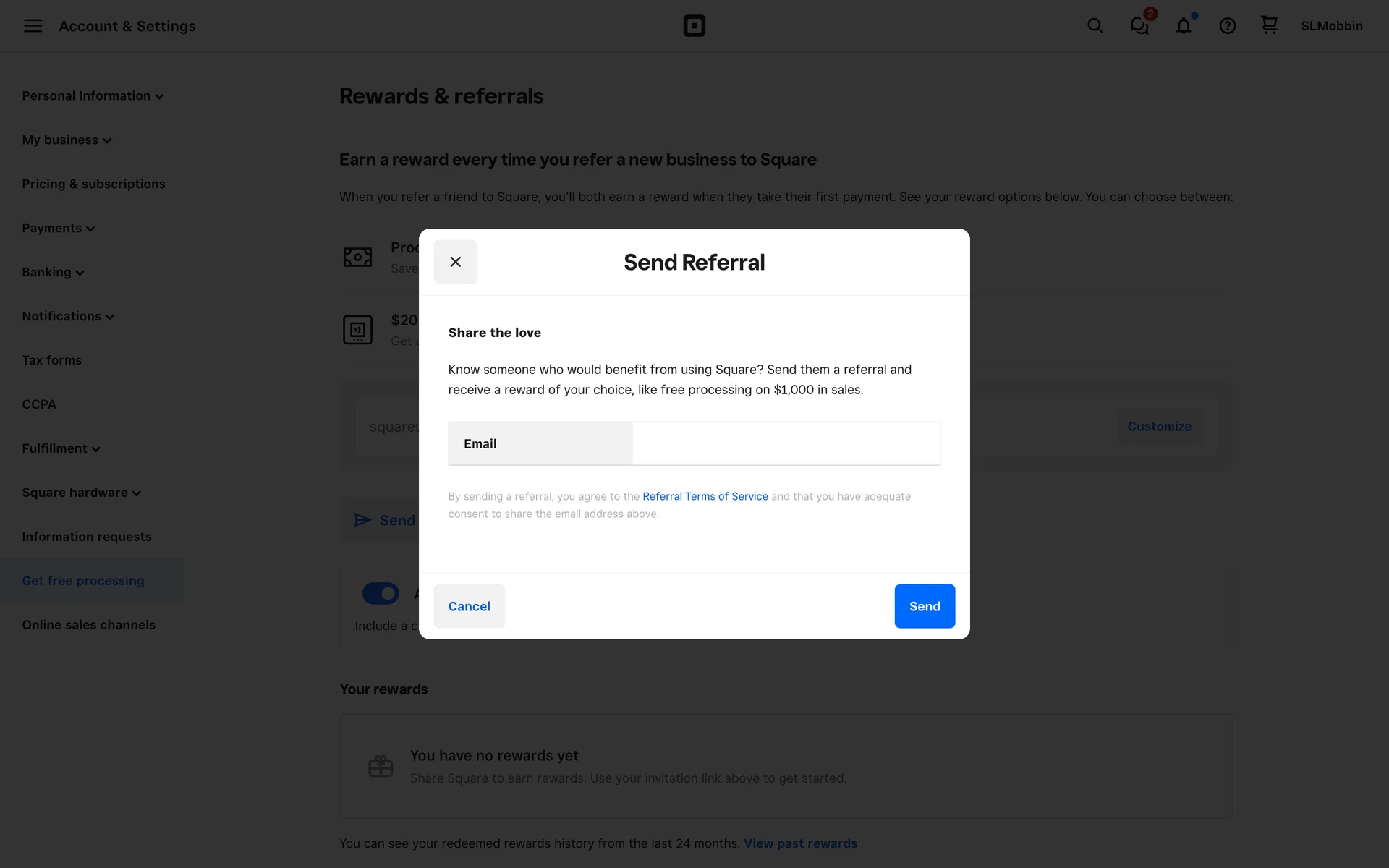This screenshot has height=868, width=1389.
Task: Expand the Personal Information section
Action: click(x=93, y=96)
